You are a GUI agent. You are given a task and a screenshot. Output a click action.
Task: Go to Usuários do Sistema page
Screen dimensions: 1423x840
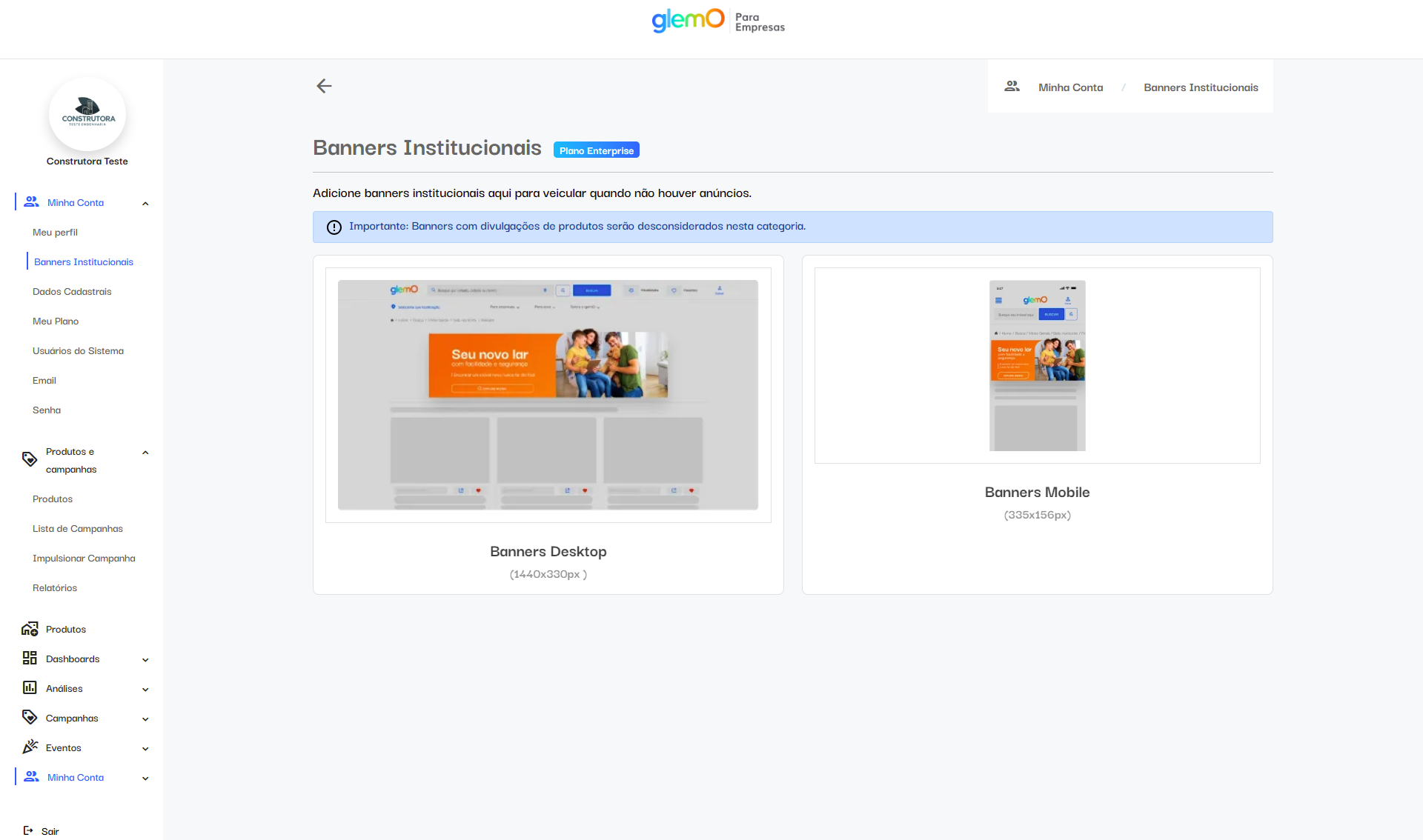tap(78, 351)
